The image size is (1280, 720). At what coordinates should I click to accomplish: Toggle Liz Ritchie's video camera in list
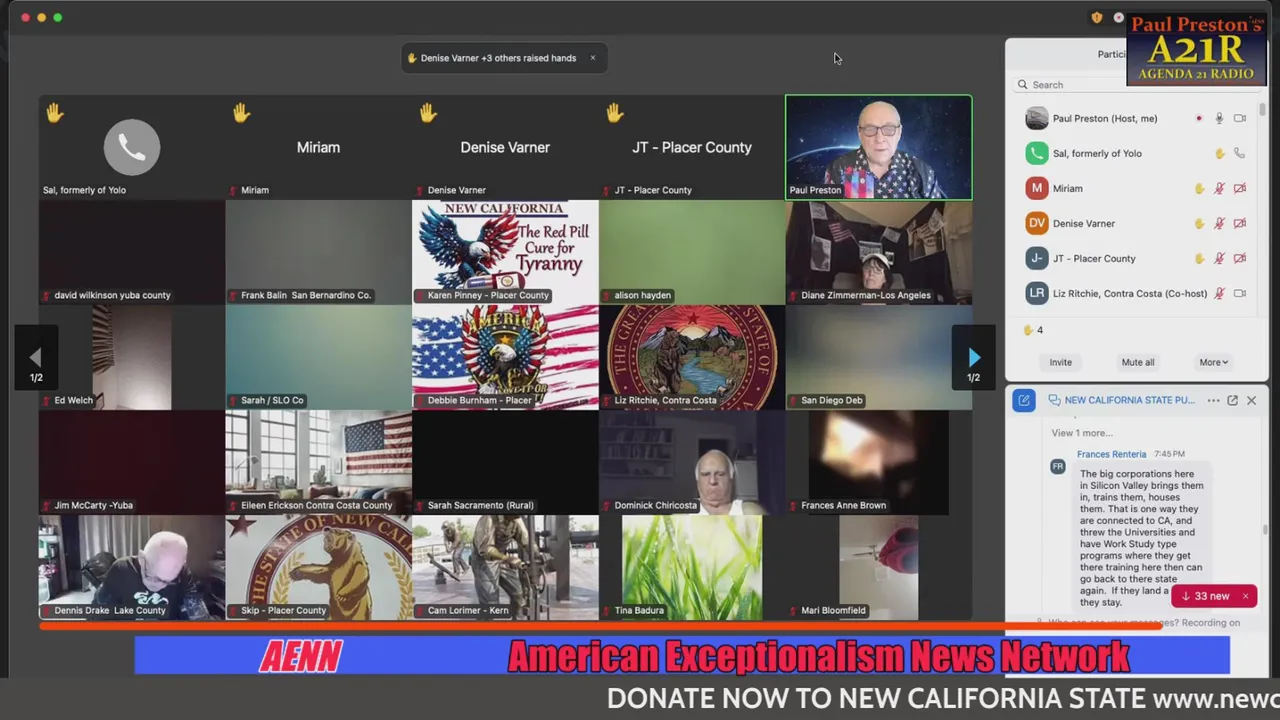point(1240,293)
